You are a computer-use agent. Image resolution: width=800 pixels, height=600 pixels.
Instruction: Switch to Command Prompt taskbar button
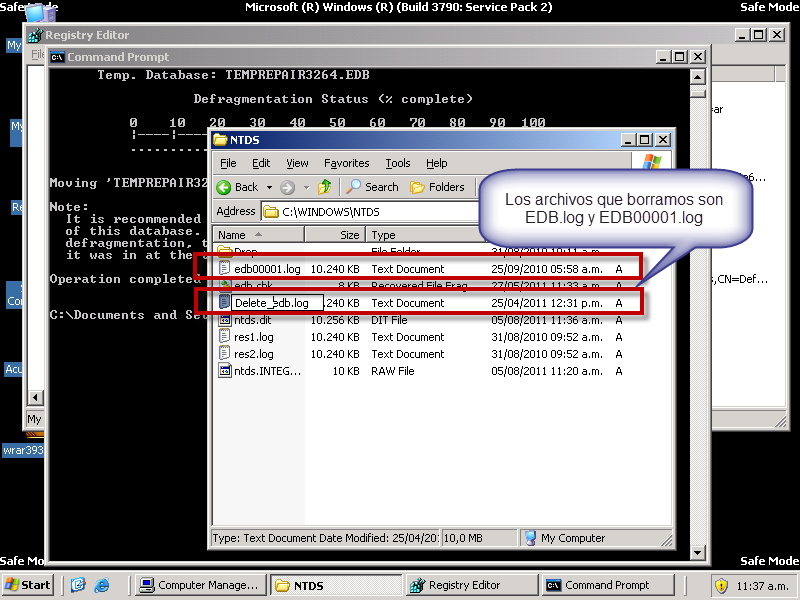point(597,585)
